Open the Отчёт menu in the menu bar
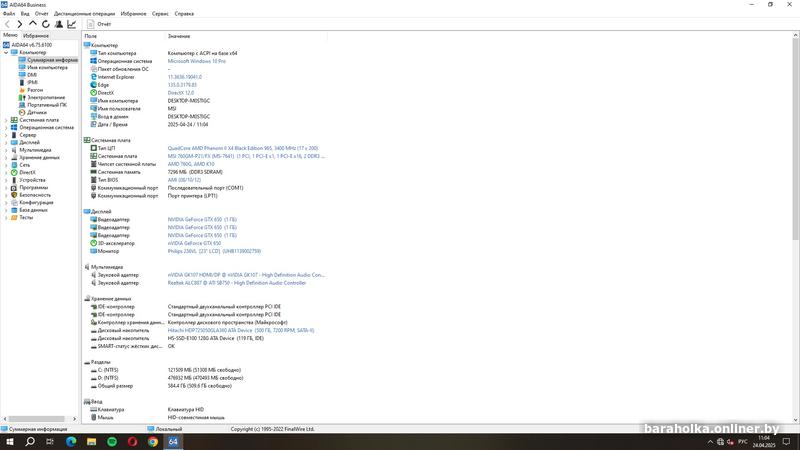 [41, 14]
